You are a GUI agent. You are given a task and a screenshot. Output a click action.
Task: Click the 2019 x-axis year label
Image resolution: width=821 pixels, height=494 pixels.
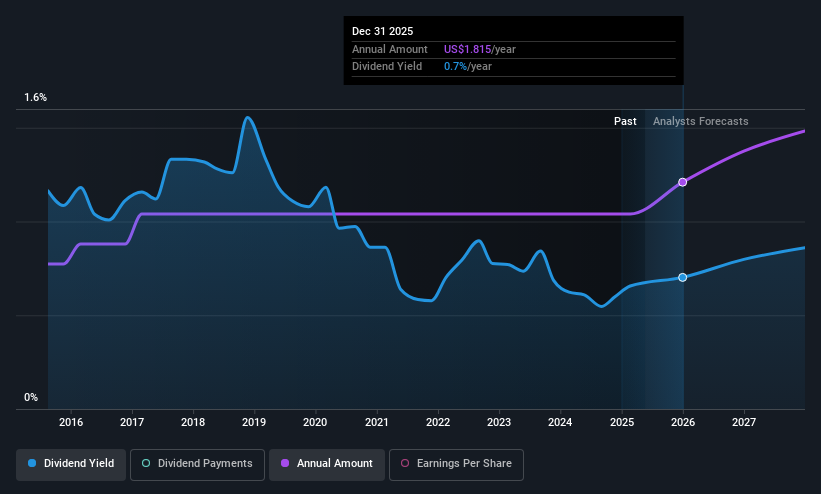pyautogui.click(x=254, y=422)
